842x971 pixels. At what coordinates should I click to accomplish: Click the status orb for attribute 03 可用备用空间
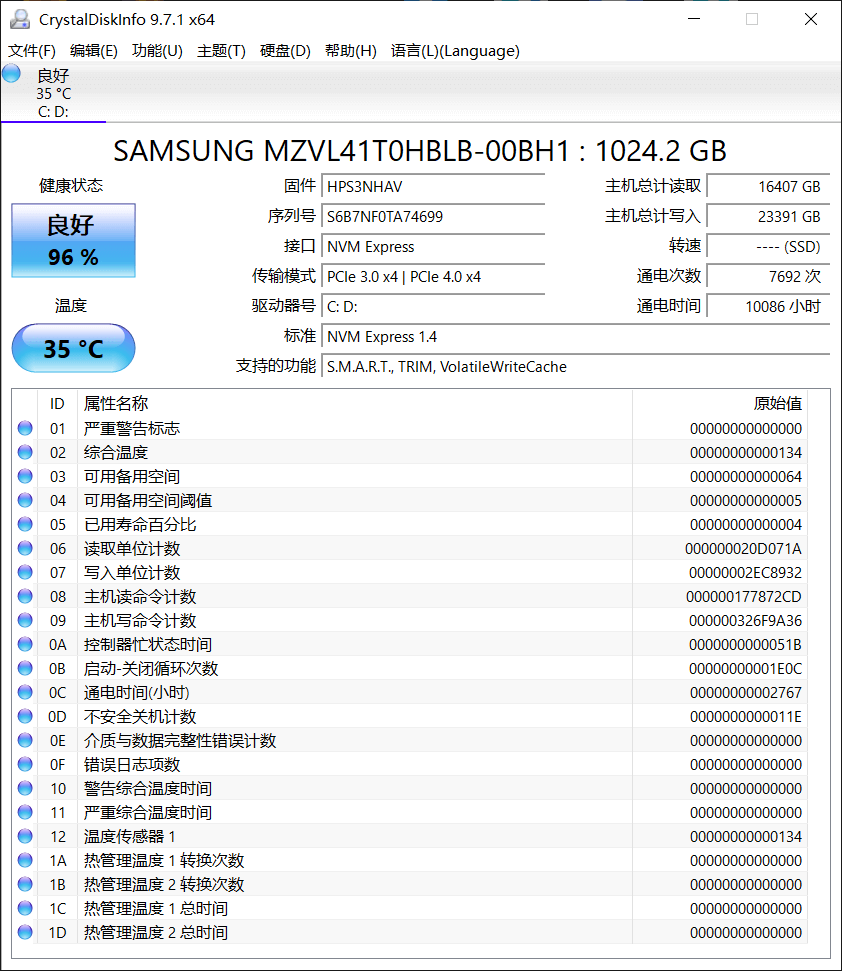pos(25,476)
